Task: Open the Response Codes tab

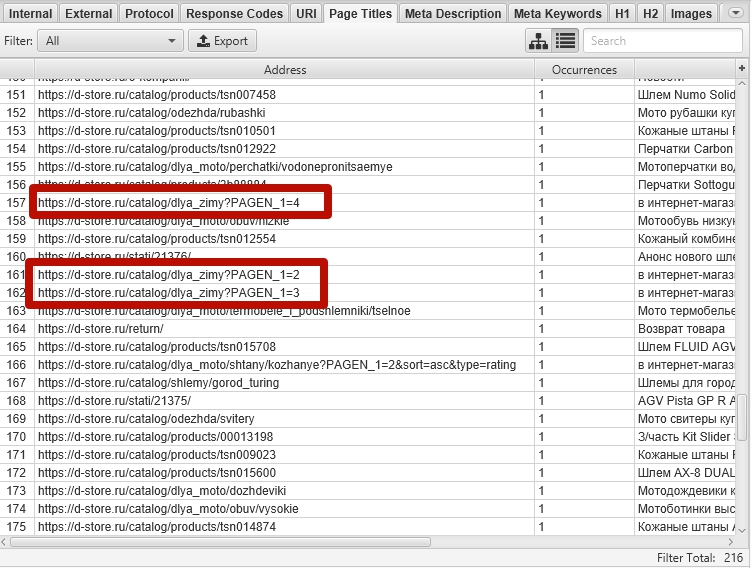Action: (234, 13)
